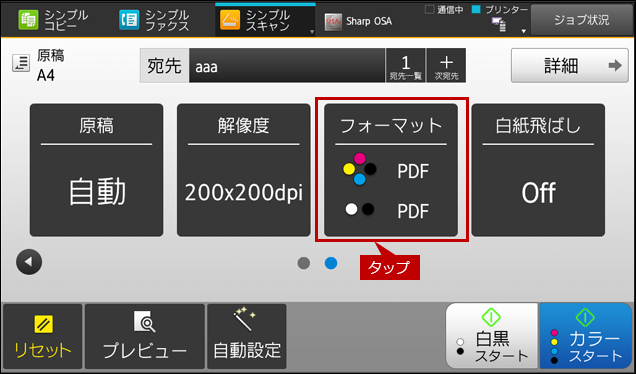Select the destination field showing aaa

(287, 66)
